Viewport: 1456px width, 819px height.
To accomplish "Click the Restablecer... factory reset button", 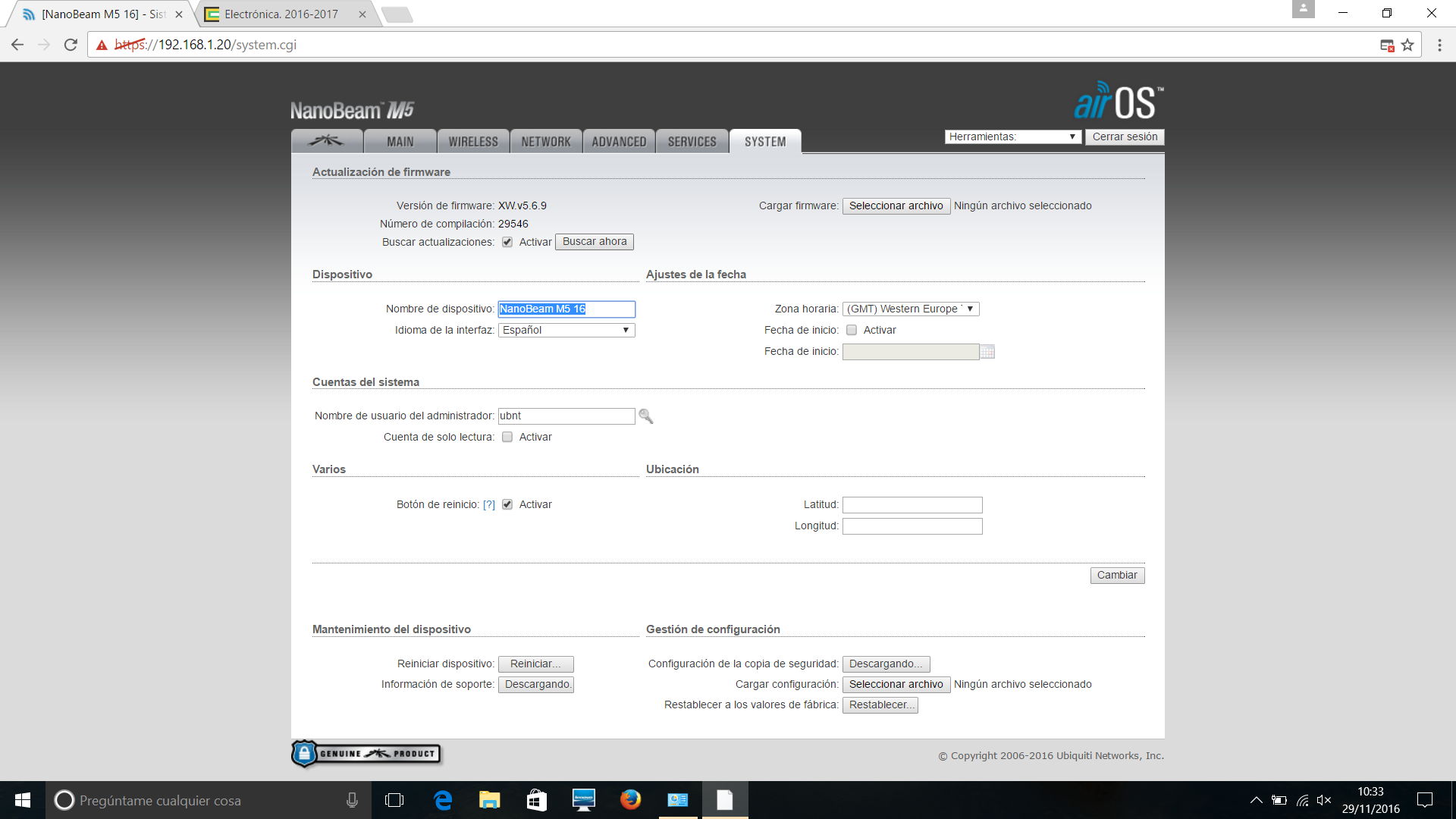I will (880, 705).
